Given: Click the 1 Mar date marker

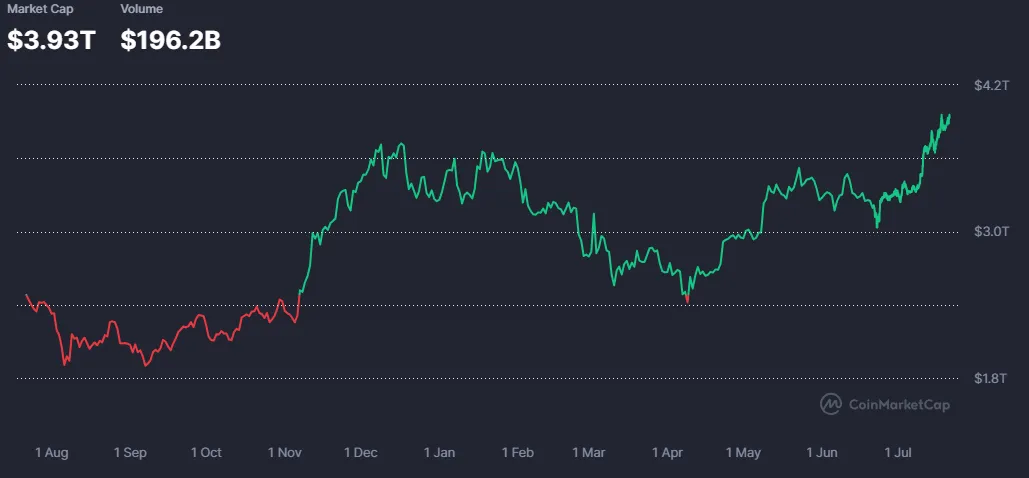Looking at the screenshot, I should (589, 453).
